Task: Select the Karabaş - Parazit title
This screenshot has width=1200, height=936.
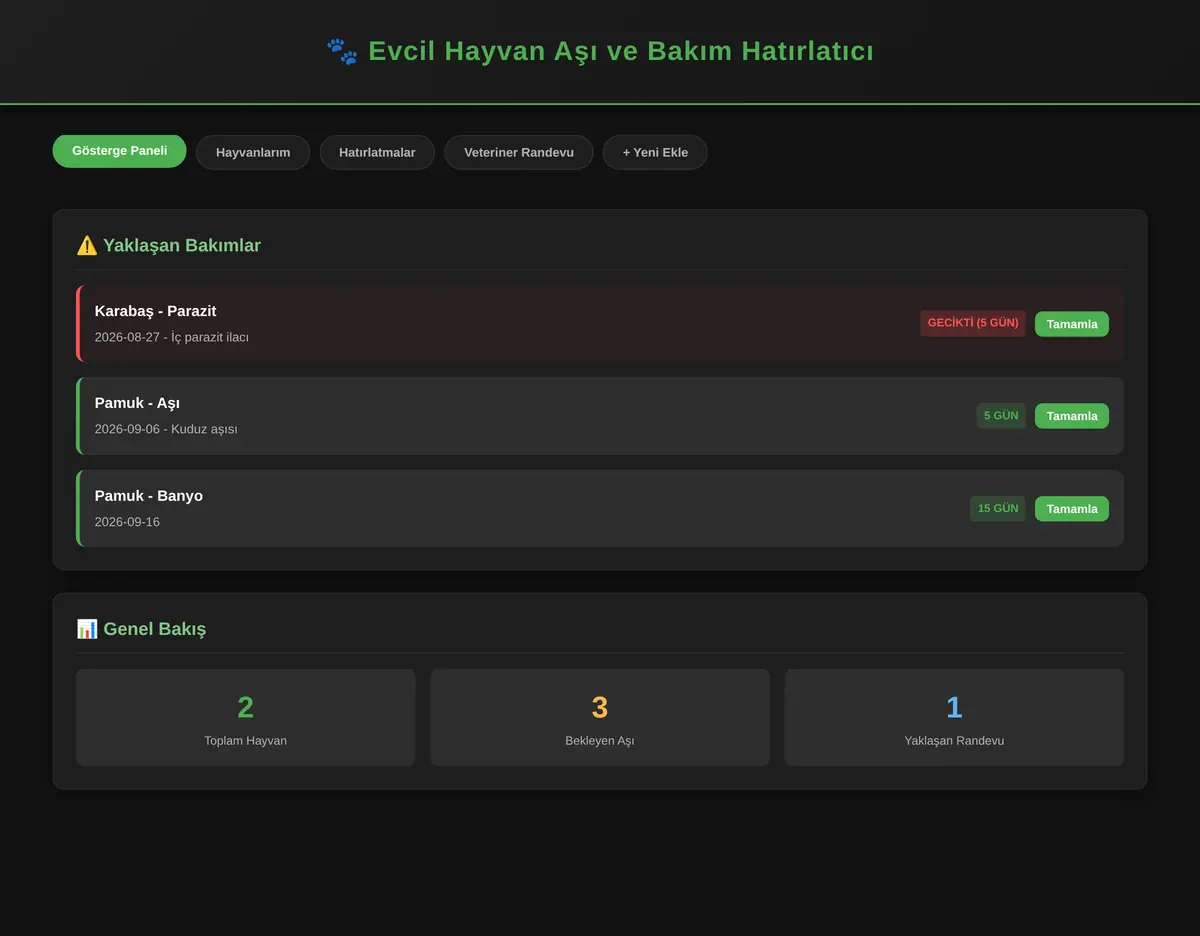Action: point(155,311)
